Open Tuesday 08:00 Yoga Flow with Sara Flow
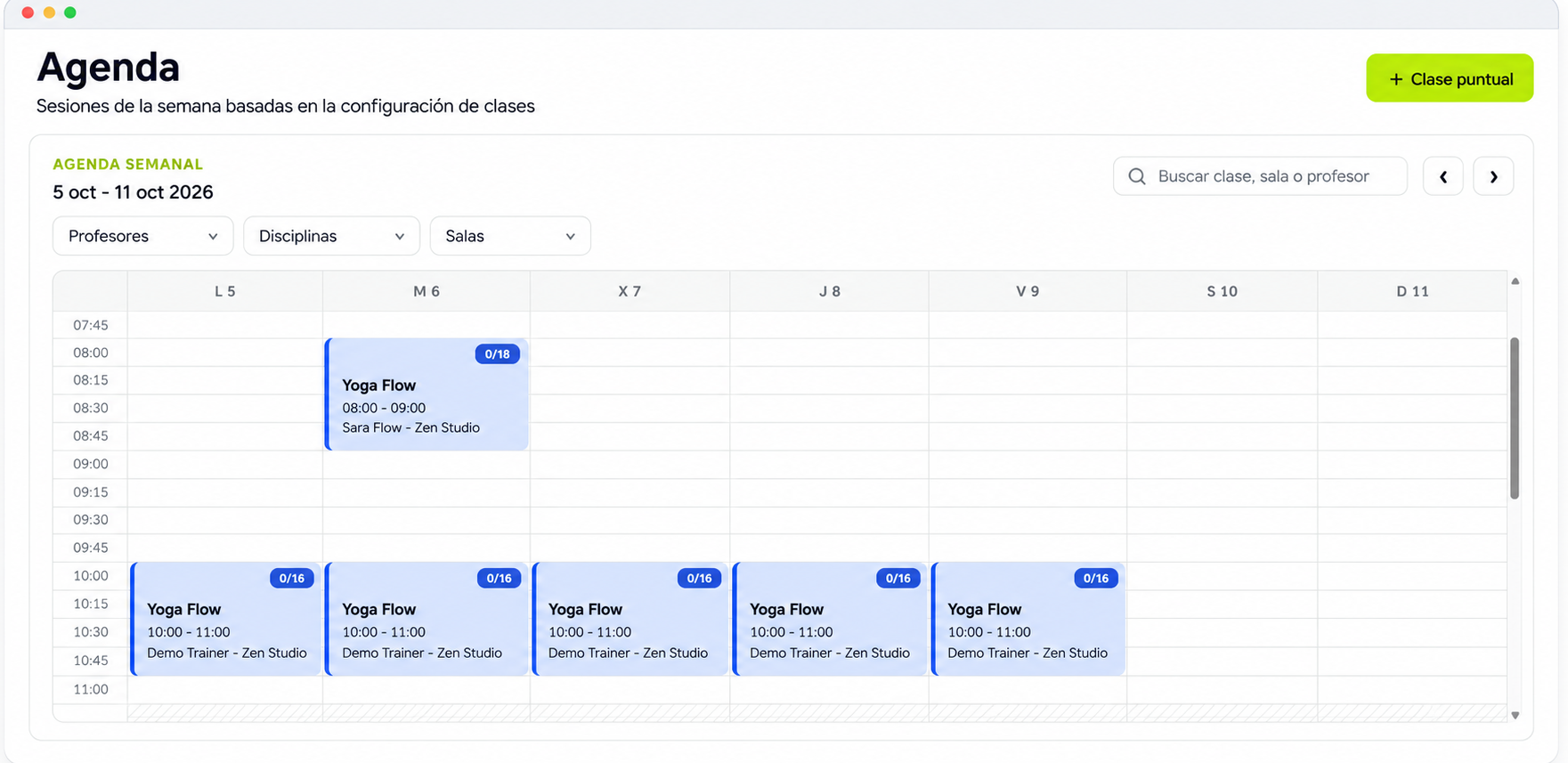Screen dimensions: 1568x763 (x=427, y=394)
